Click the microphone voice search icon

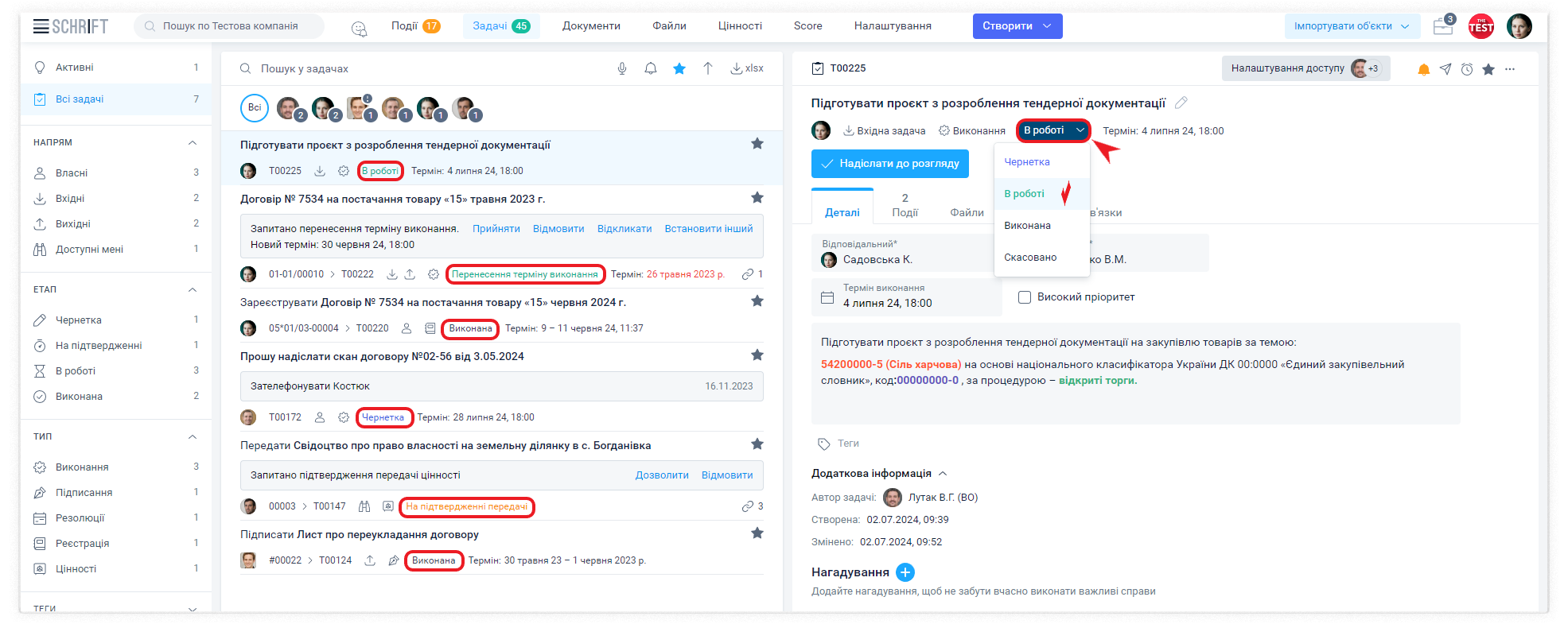(622, 68)
